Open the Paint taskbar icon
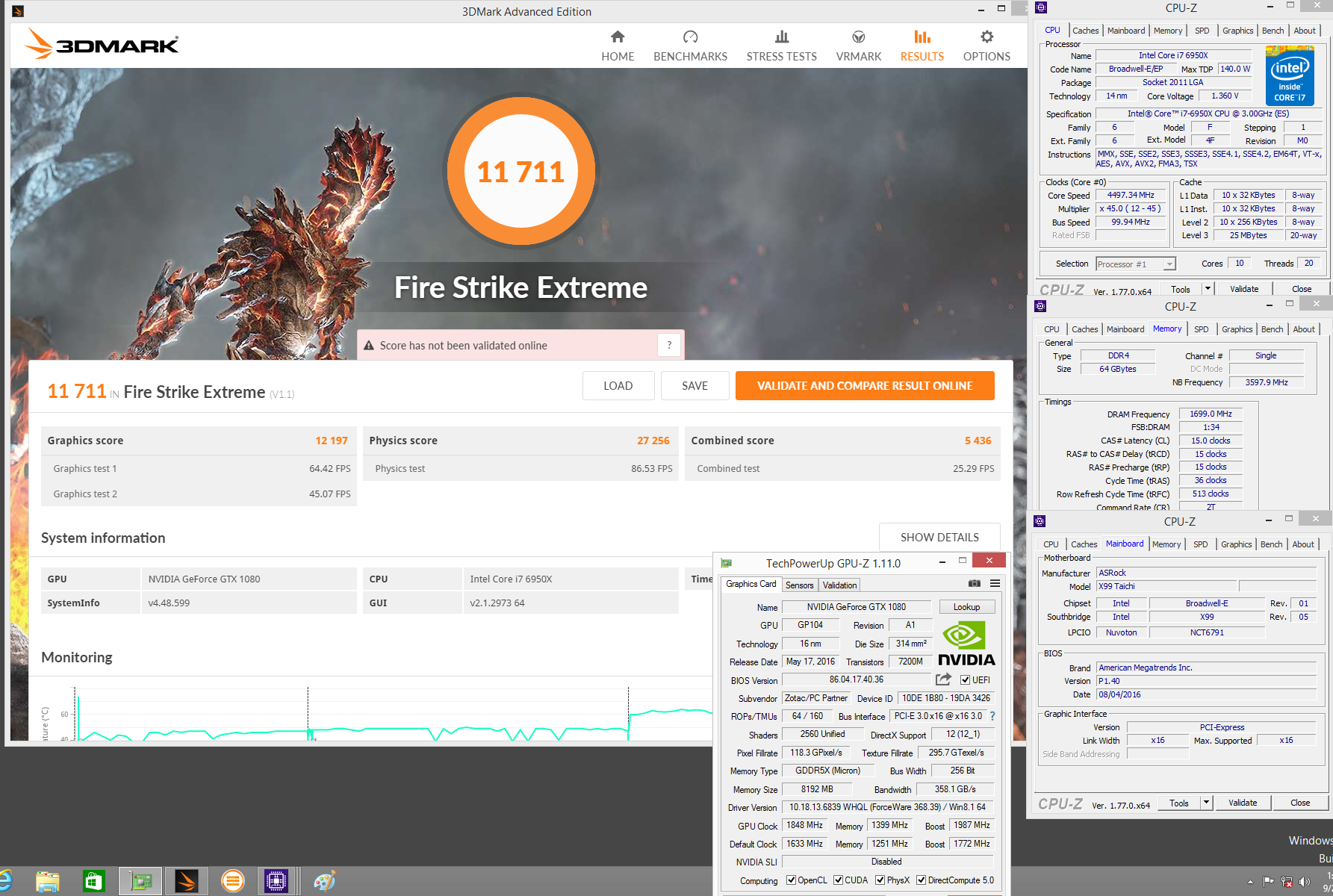Viewport: 1333px width, 896px height. [324, 881]
